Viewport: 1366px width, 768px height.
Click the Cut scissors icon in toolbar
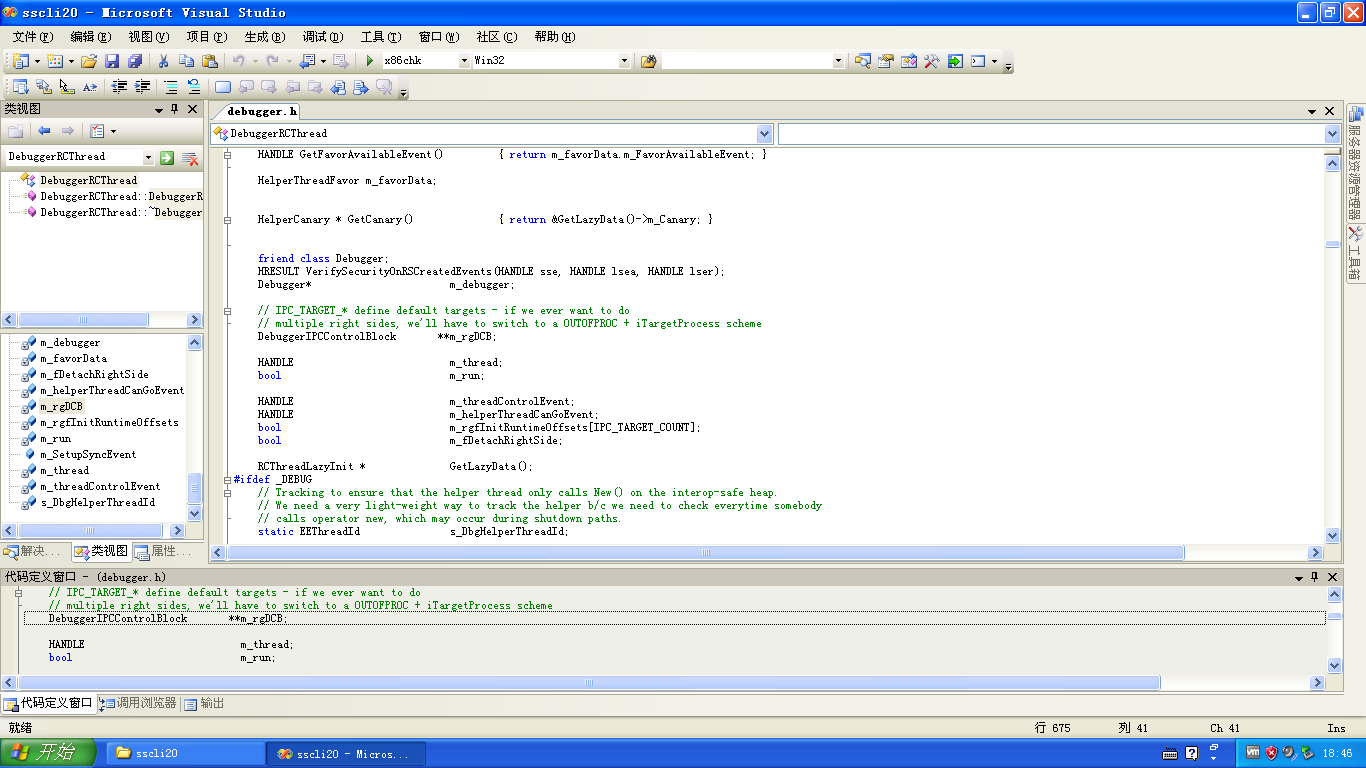coord(163,61)
